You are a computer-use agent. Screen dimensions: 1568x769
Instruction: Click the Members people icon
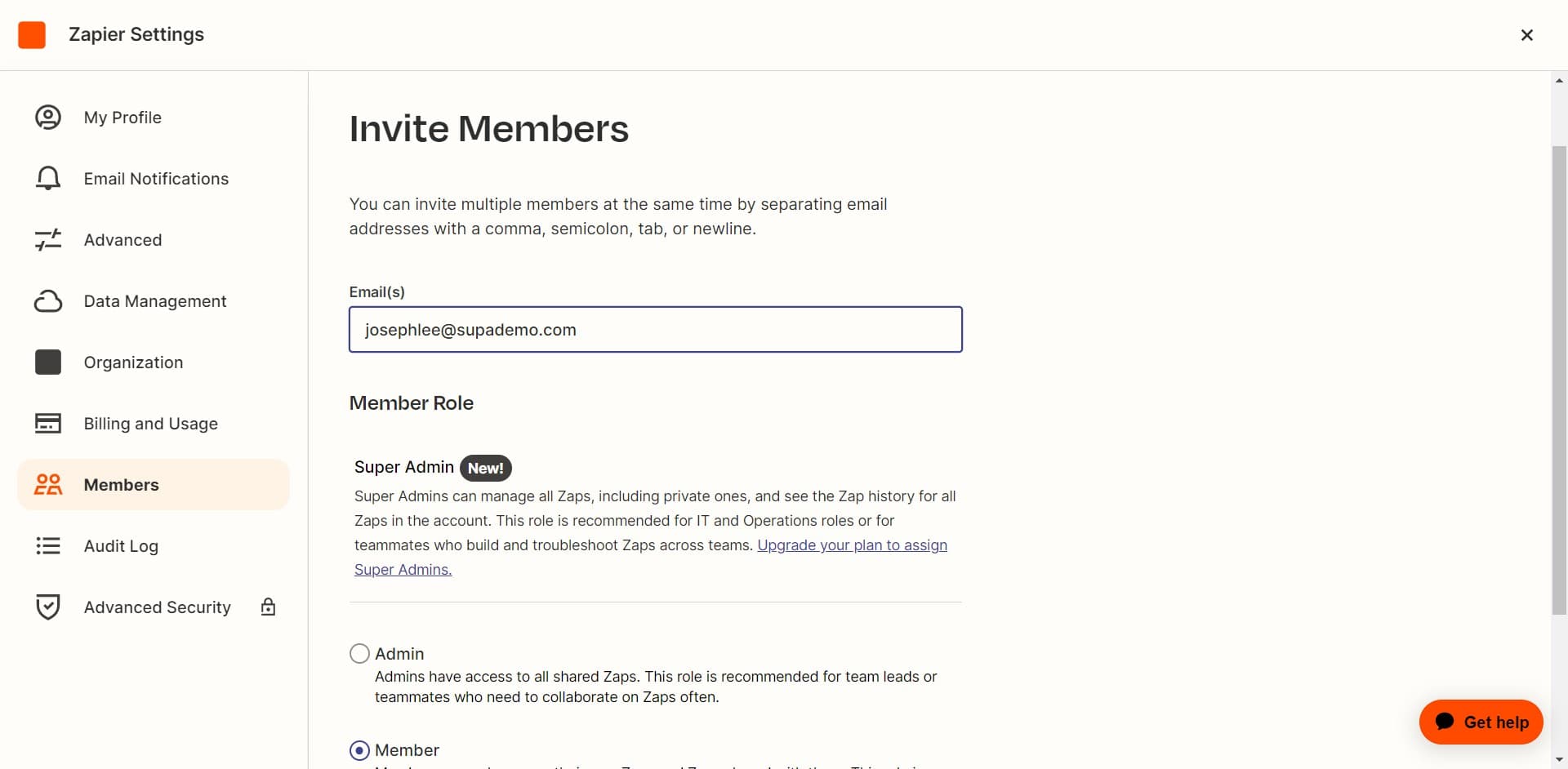tap(48, 484)
